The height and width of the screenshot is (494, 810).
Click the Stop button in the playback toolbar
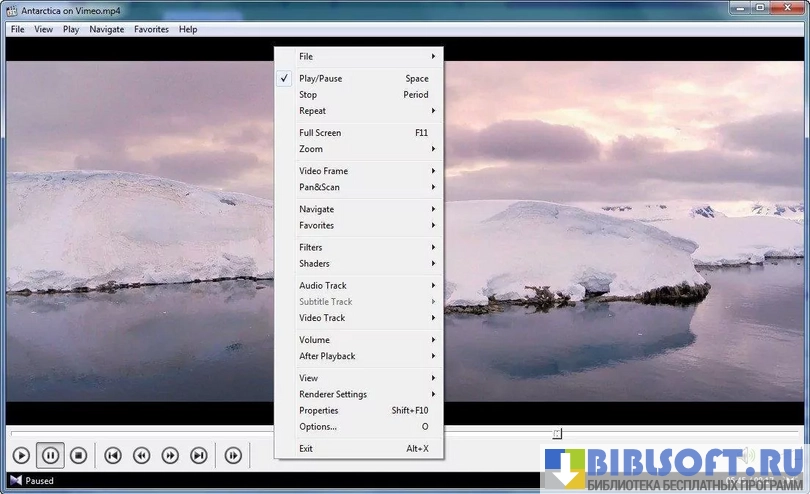click(79, 456)
